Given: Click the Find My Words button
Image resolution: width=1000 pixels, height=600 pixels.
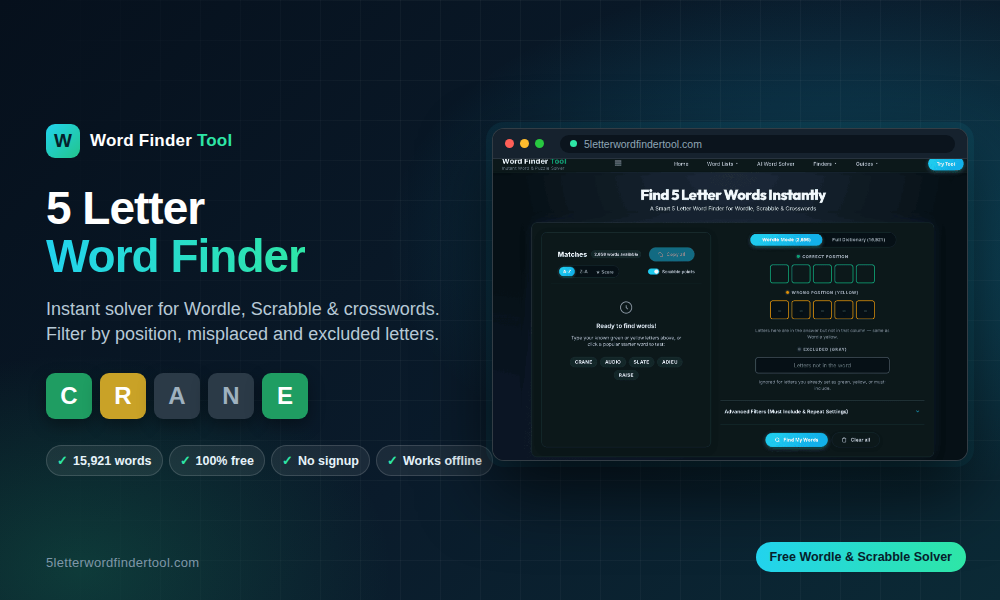Looking at the screenshot, I should [797, 440].
